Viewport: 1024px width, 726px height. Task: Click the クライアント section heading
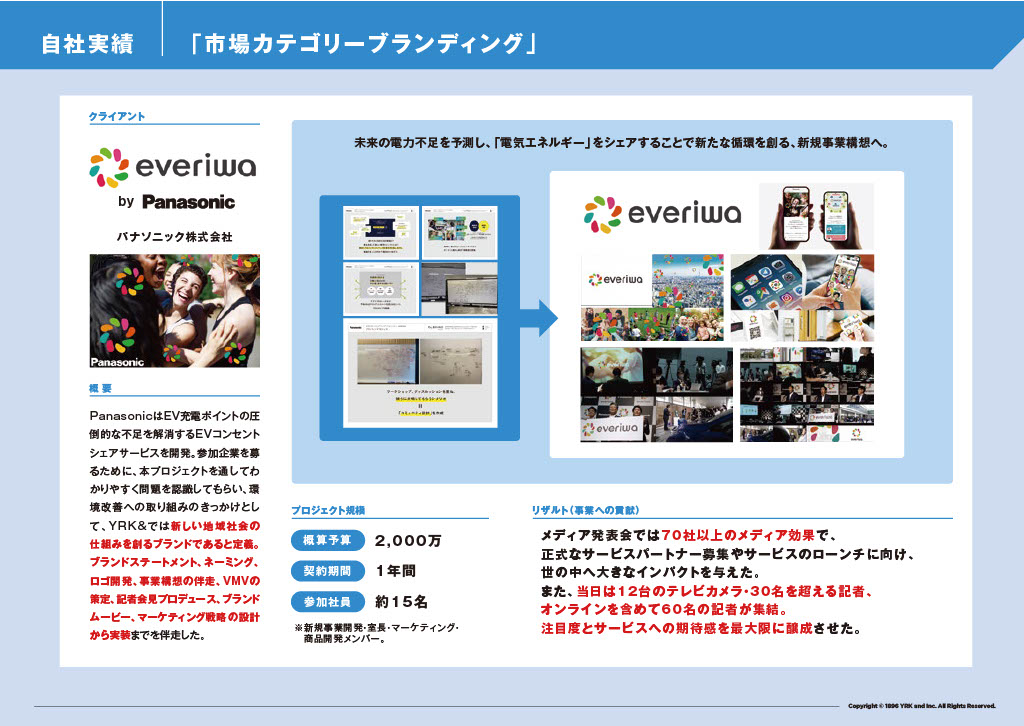(x=117, y=117)
